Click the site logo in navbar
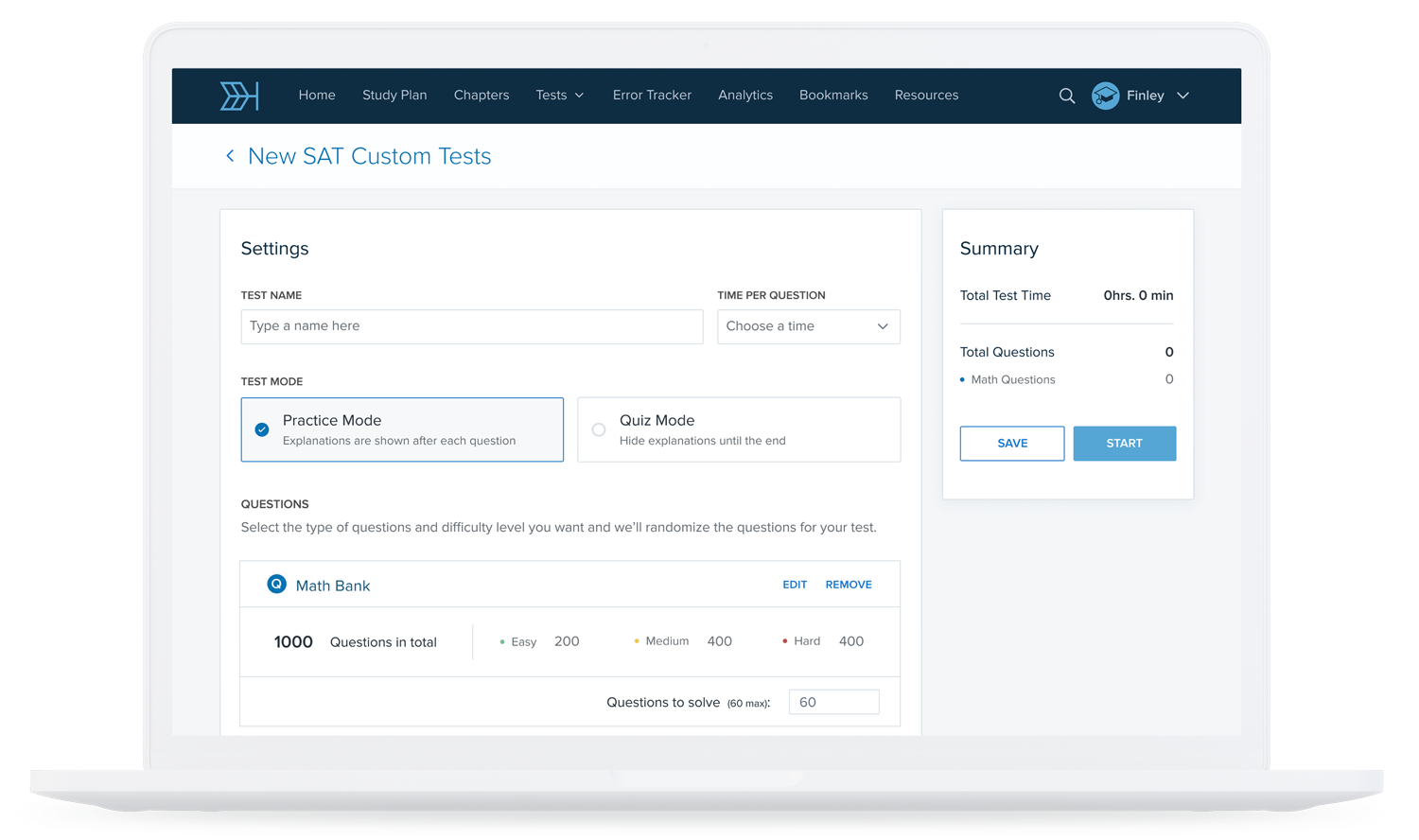This screenshot has width=1419, height=840. (x=238, y=96)
